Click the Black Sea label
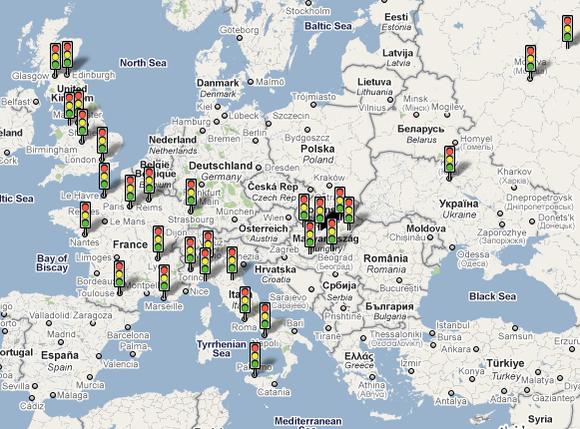 coord(492,296)
